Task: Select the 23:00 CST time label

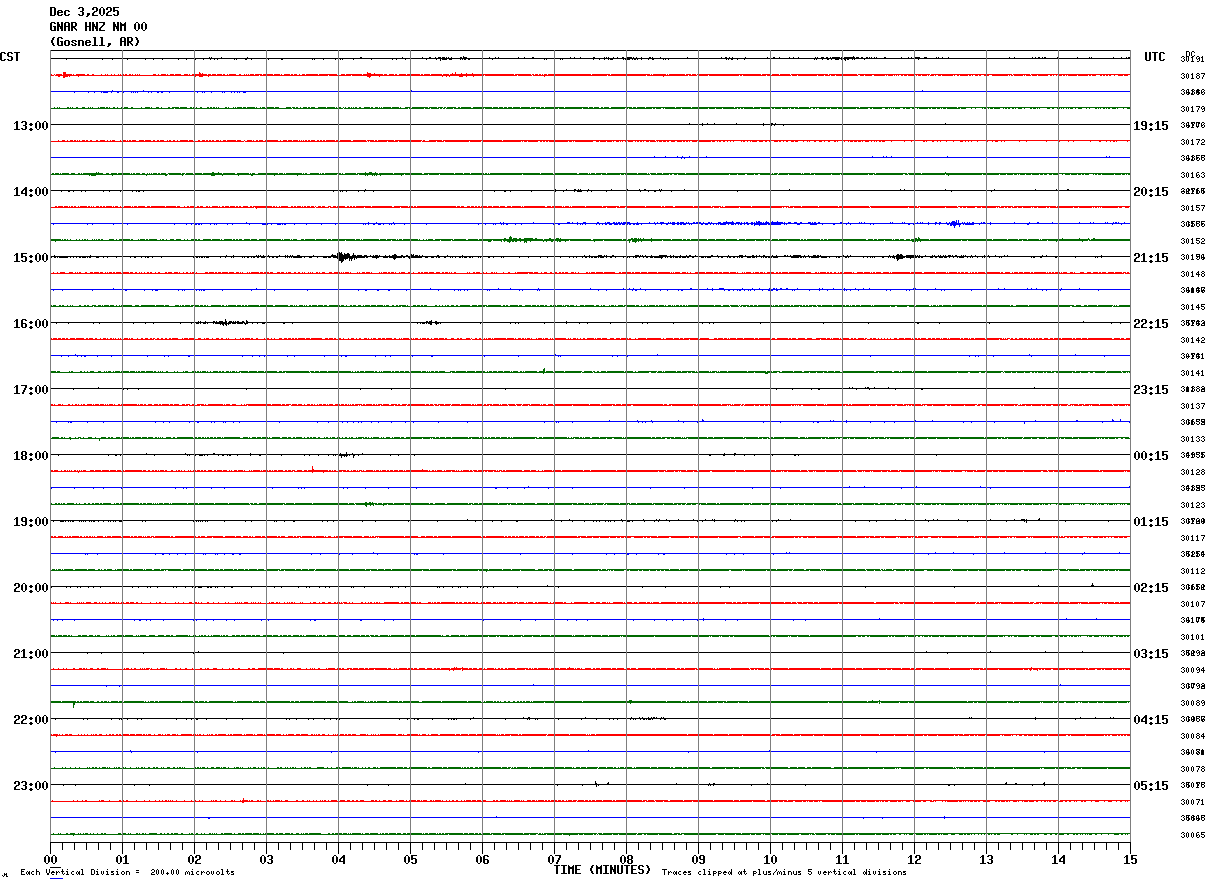Action: (31, 785)
